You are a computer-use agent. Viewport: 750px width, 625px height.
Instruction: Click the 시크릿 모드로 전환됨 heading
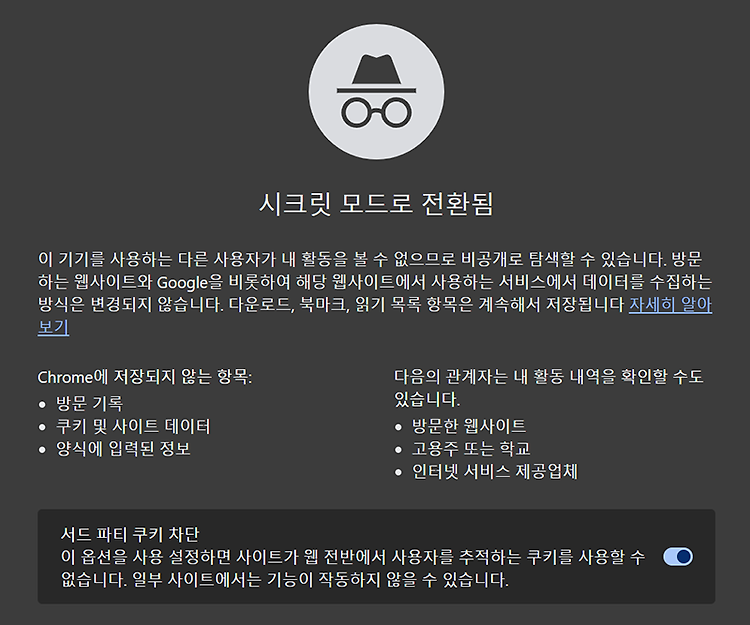click(376, 204)
